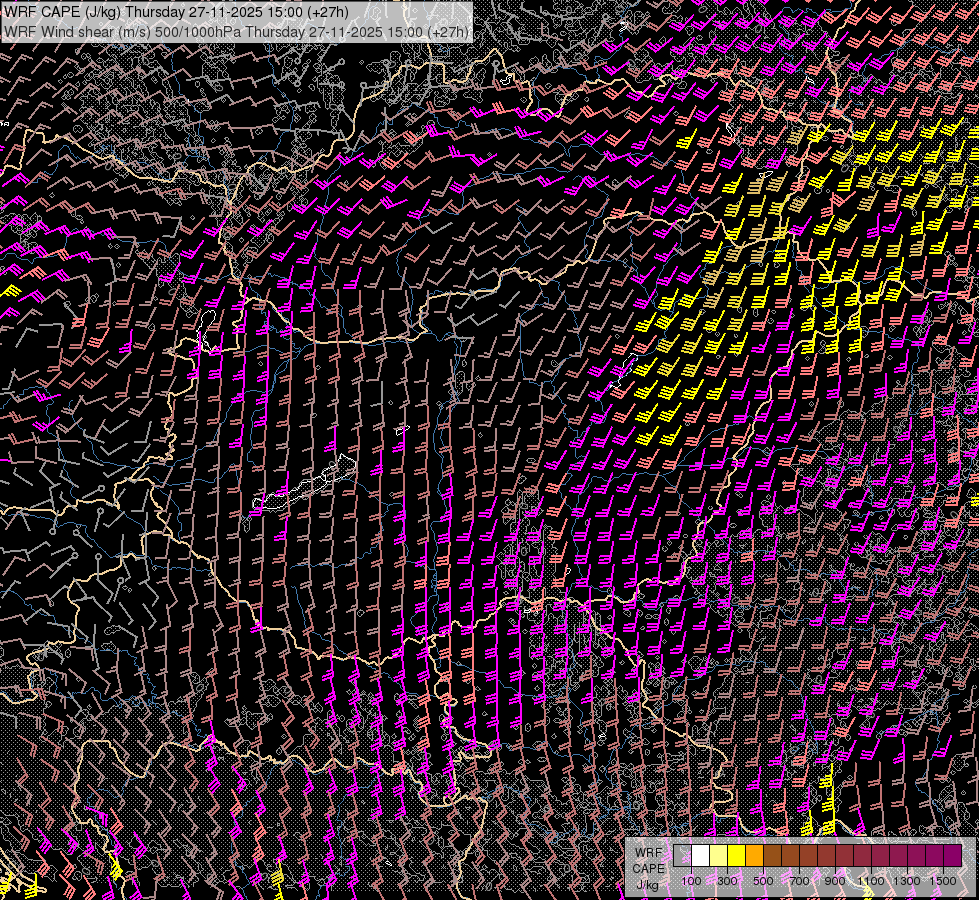Pick the darkest purple legend swatch
The height and width of the screenshot is (900, 979).
(953, 856)
